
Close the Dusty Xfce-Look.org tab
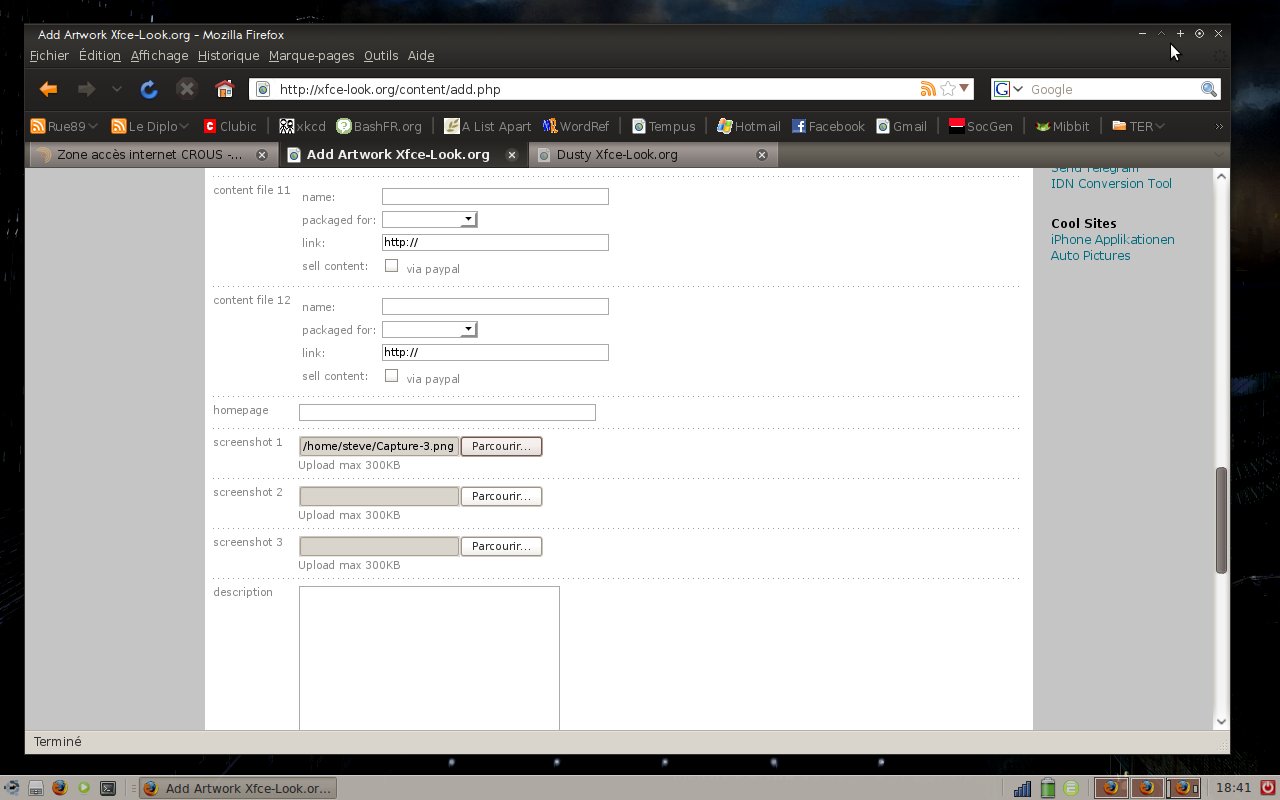761,155
